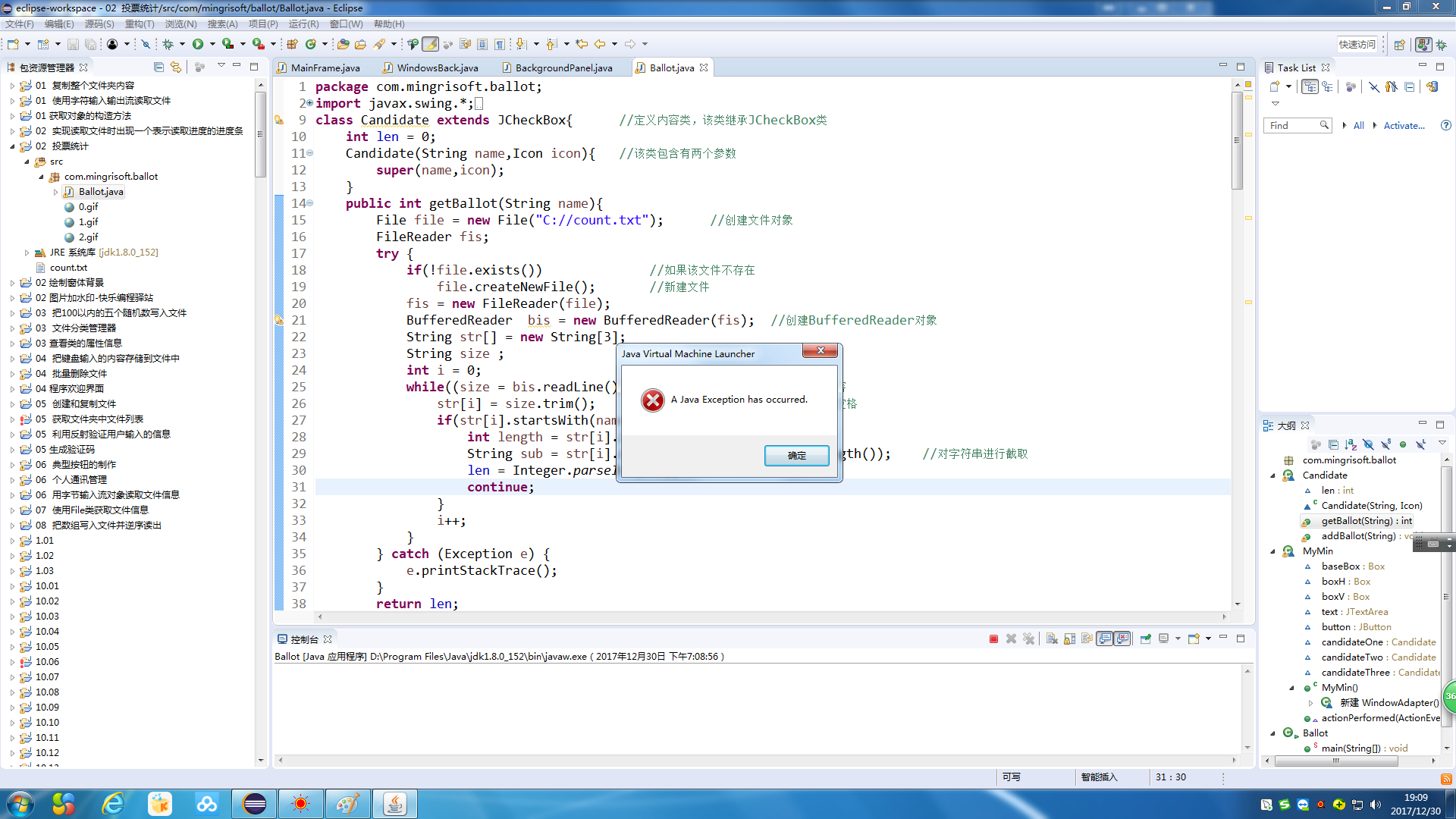Open the Java perspective icon at top right
1456x819 pixels.
point(1424,44)
